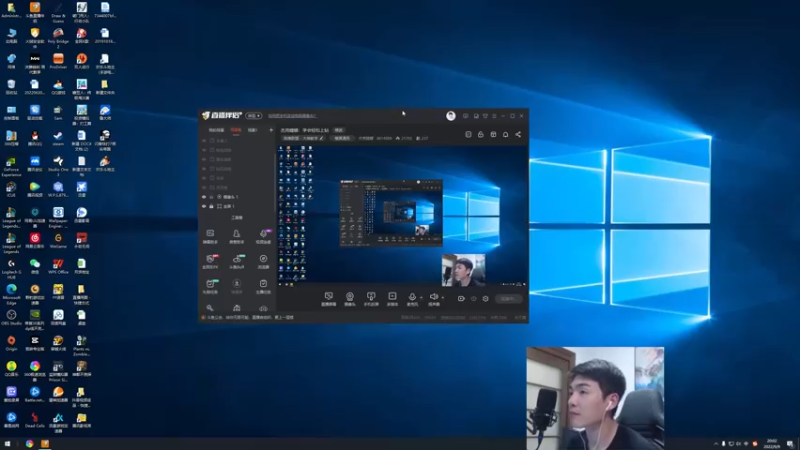Toggle visibility eye of 摄像头 1 source
The image size is (800, 450).
pyautogui.click(x=204, y=197)
